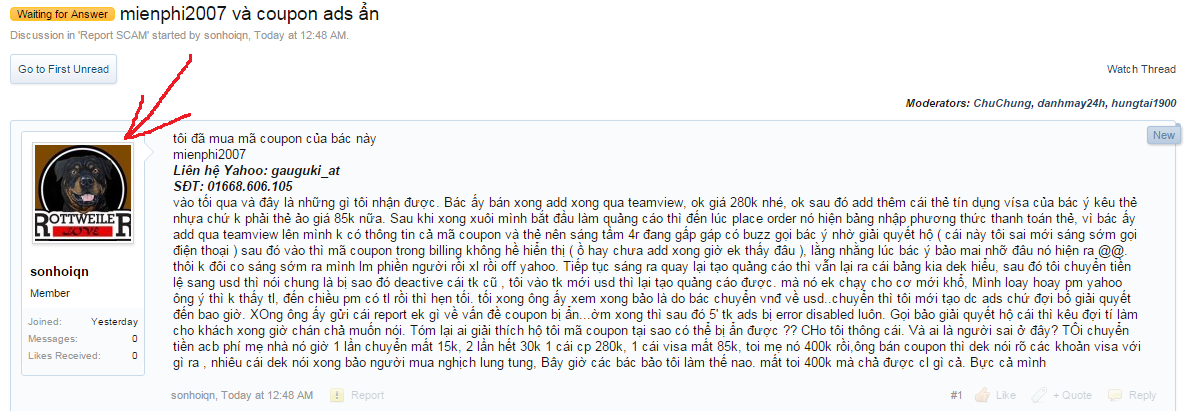Open the Rottweiler avatar image of sonhoiqn

click(83, 194)
